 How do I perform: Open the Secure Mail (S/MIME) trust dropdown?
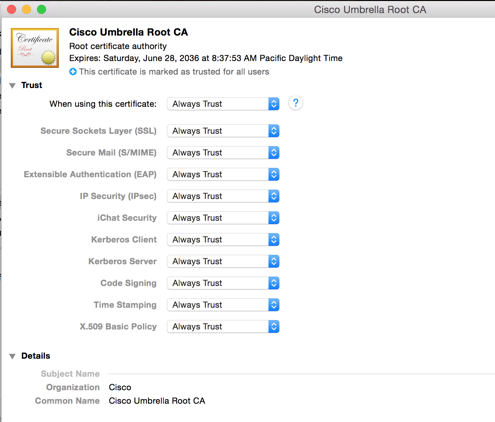(x=223, y=153)
